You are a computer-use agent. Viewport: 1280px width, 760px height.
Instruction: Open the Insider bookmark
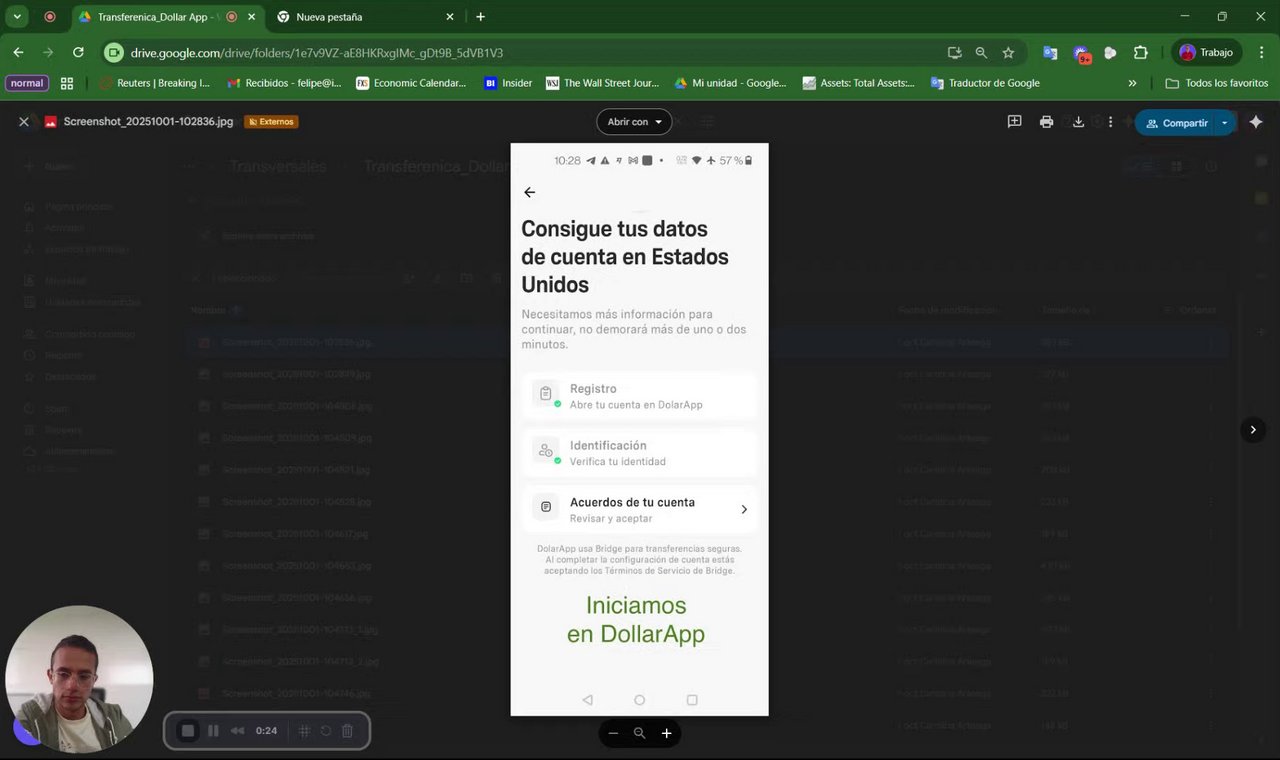coord(508,83)
